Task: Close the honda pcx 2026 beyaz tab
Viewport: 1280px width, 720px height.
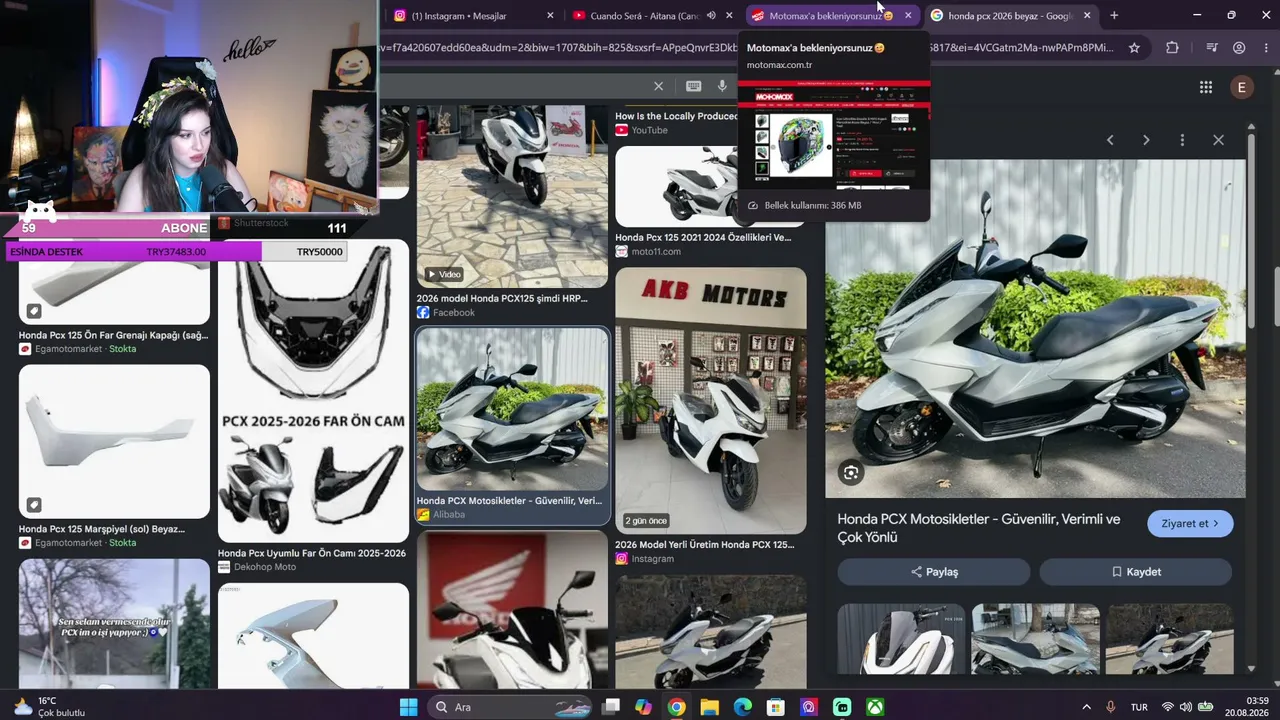Action: 1087,15
